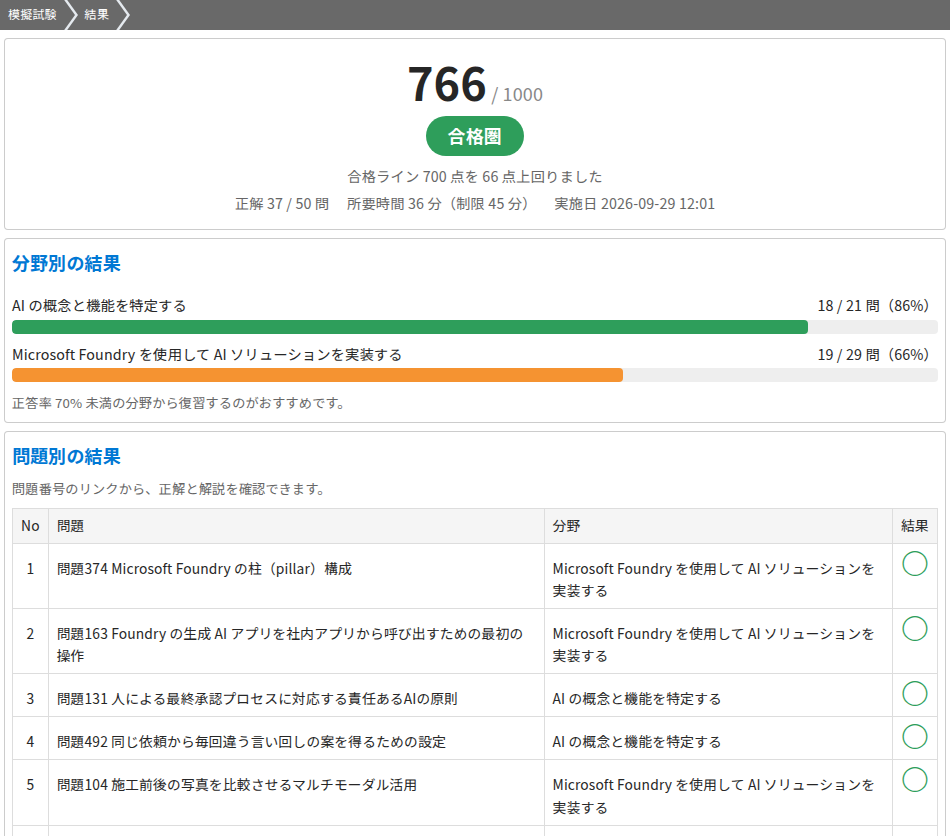Open question '問題131 人による最終承認プロセス' link

[257, 699]
